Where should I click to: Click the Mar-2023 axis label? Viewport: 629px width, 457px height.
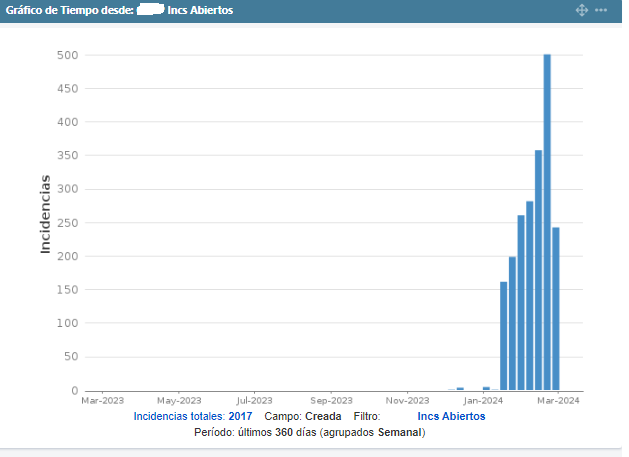coord(103,400)
